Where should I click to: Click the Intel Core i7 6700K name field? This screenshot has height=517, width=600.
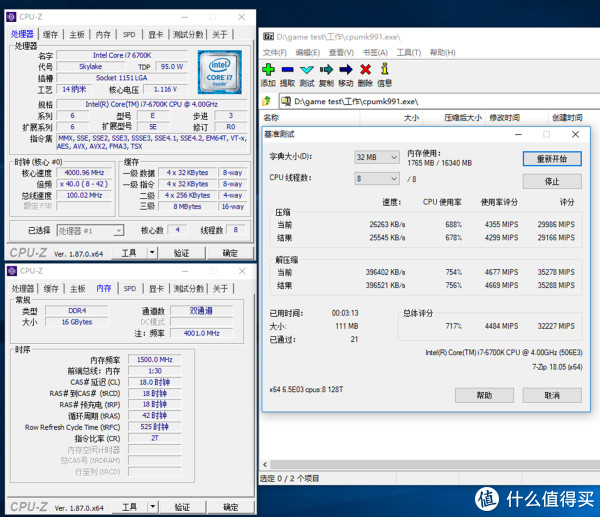pyautogui.click(x=122, y=55)
